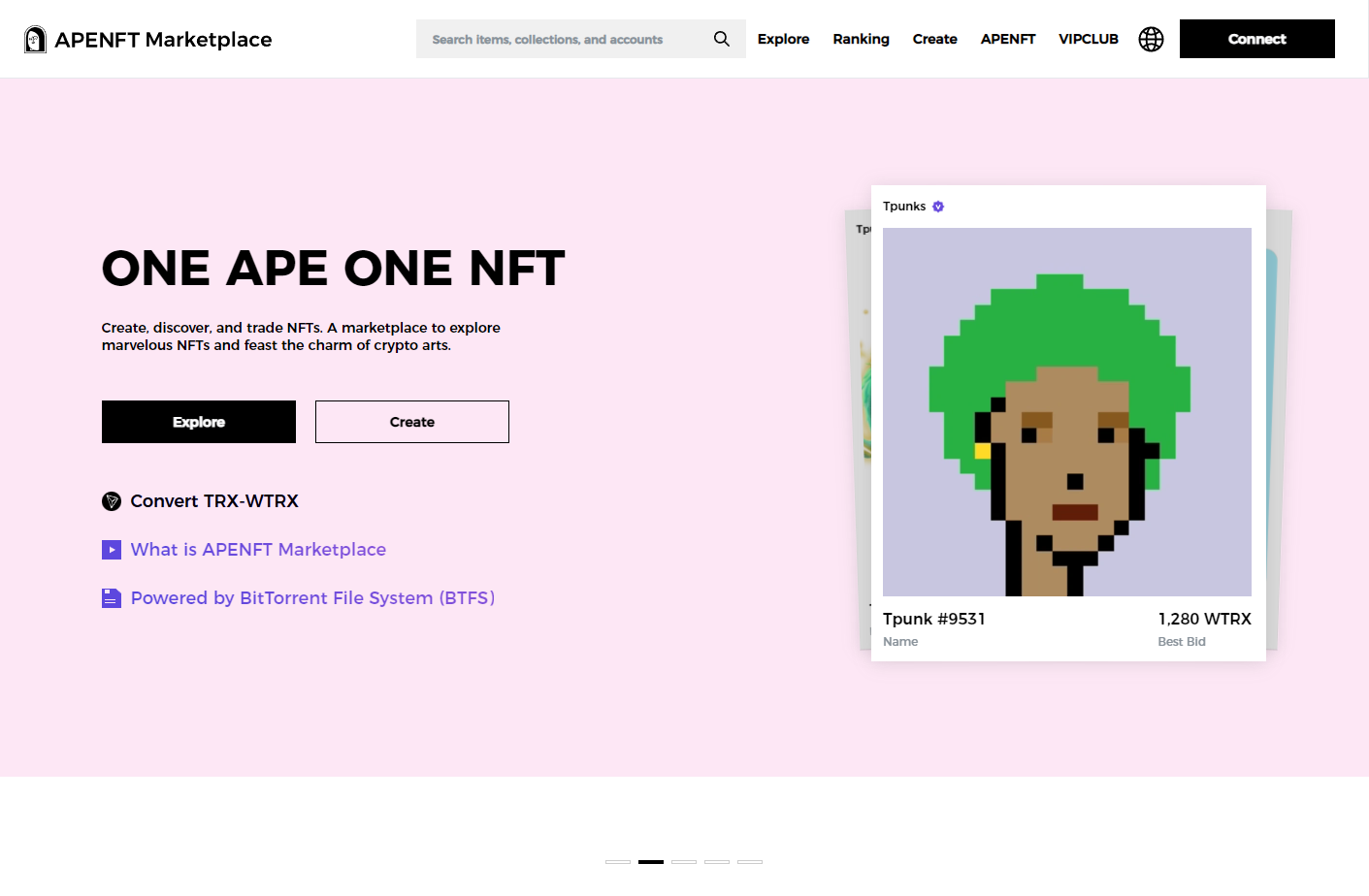Click the document icon beside BTFS link
Viewport: 1369px width, 896px height.
click(x=112, y=598)
